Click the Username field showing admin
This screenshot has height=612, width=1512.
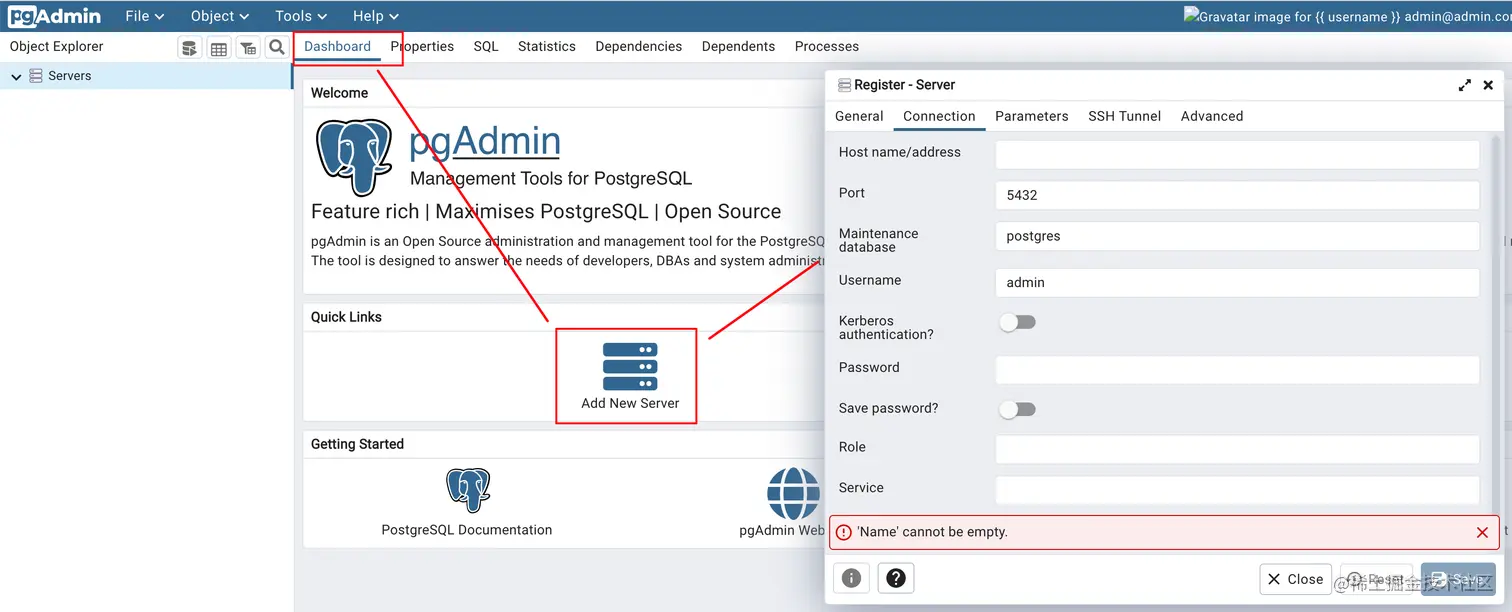tap(1237, 283)
